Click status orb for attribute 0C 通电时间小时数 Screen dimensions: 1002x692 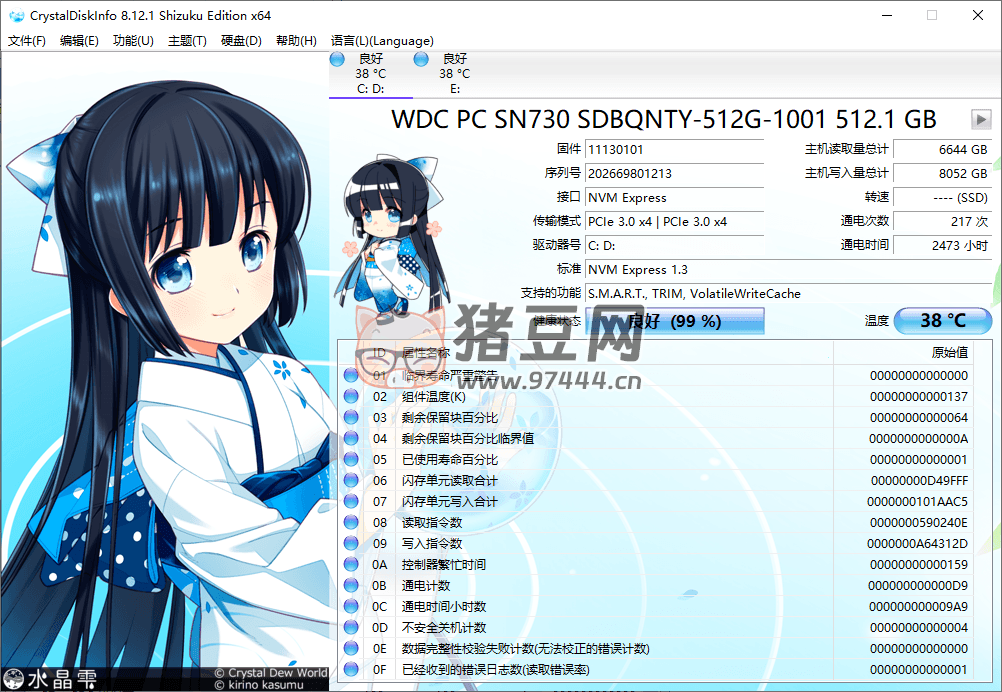[x=351, y=606]
